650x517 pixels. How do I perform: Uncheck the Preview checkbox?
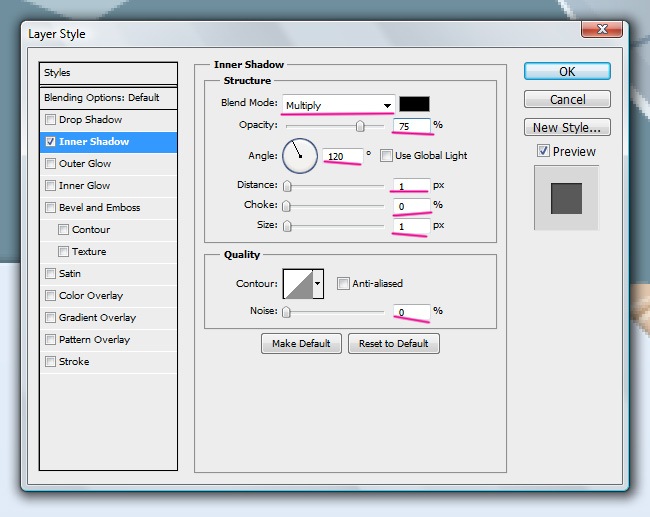coord(543,152)
